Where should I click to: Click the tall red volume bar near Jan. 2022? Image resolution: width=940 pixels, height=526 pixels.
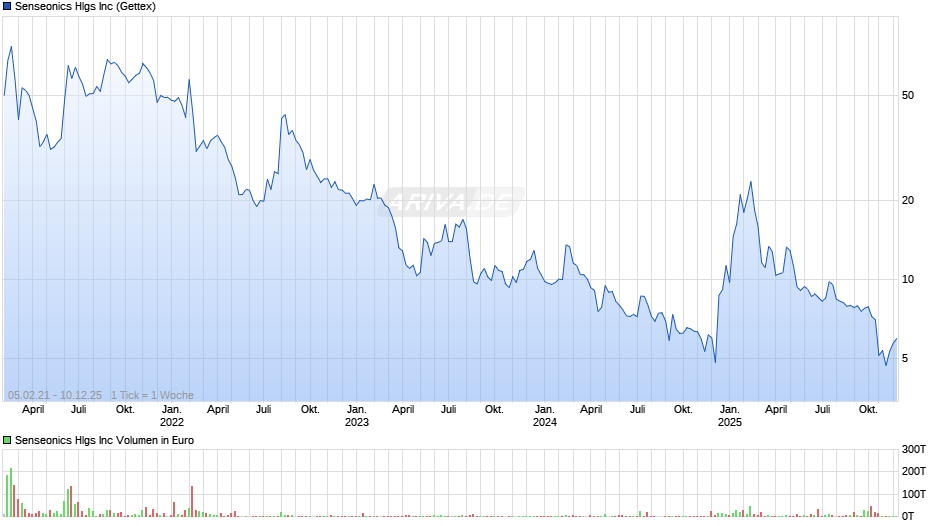192,501
